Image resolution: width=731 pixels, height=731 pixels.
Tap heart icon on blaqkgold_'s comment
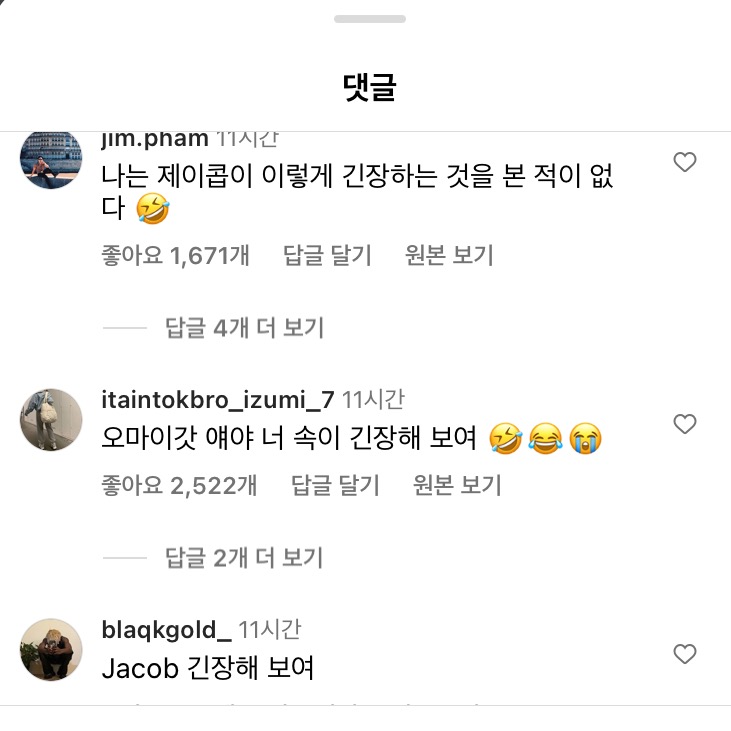684,655
